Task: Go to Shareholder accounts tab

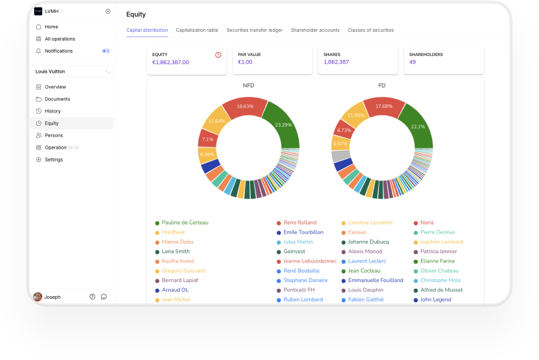Action: pos(315,30)
